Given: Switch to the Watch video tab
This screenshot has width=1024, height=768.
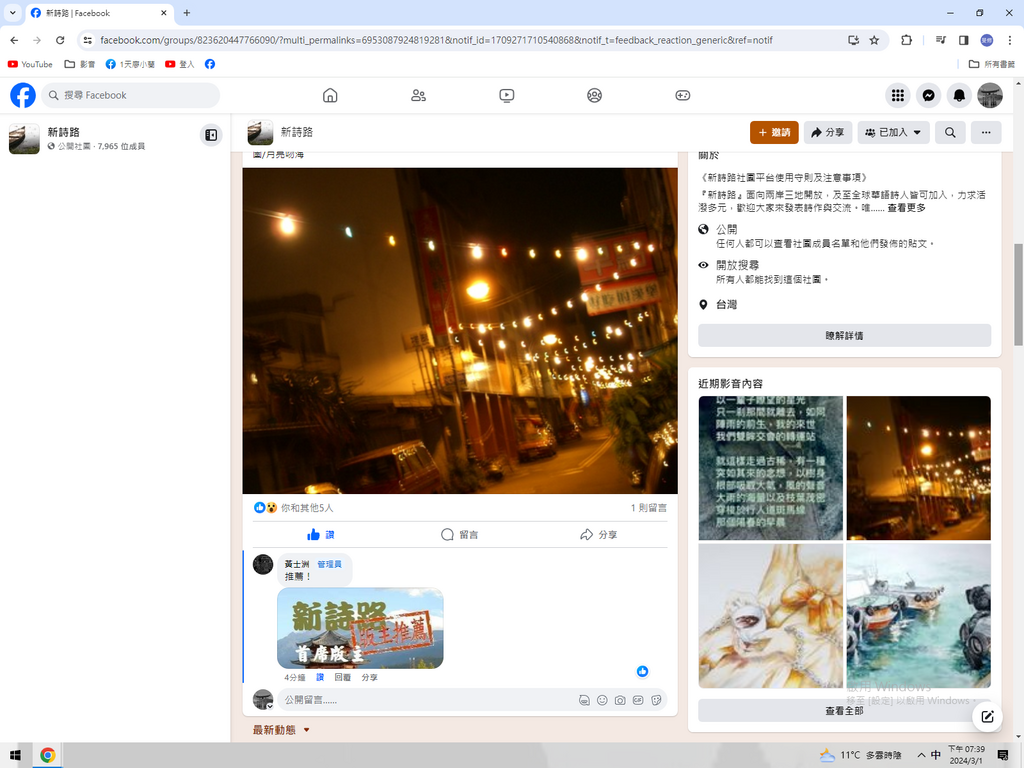Looking at the screenshot, I should click(x=507, y=95).
